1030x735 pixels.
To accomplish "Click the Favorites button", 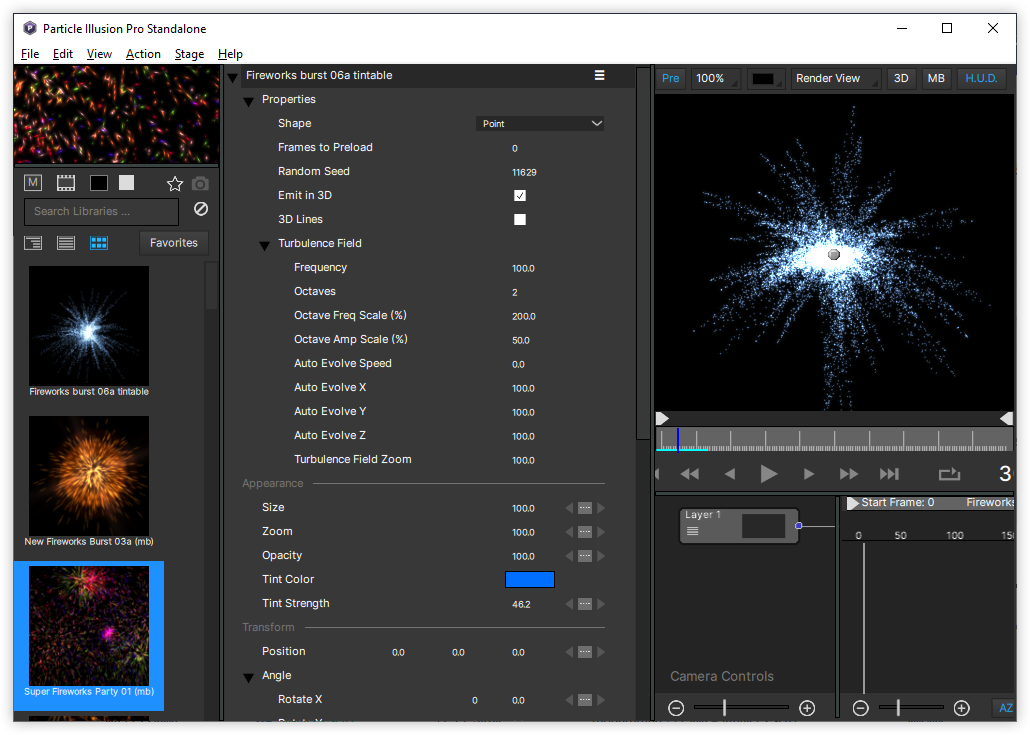I will tap(173, 243).
